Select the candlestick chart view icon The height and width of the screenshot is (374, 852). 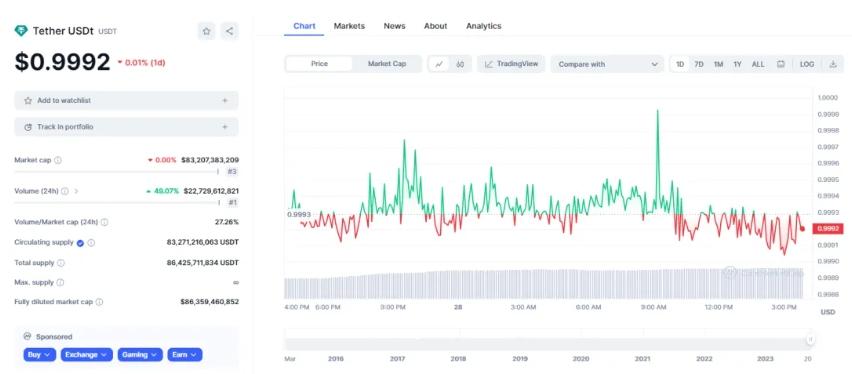tap(460, 64)
